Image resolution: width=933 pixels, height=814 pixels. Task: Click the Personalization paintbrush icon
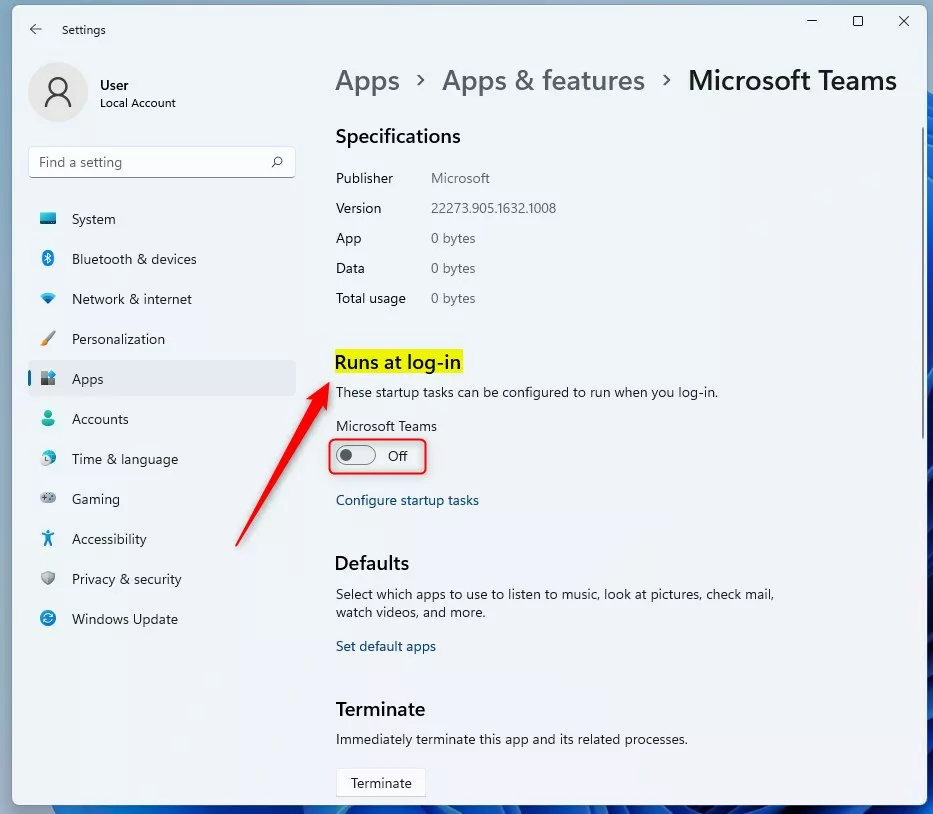[x=48, y=339]
